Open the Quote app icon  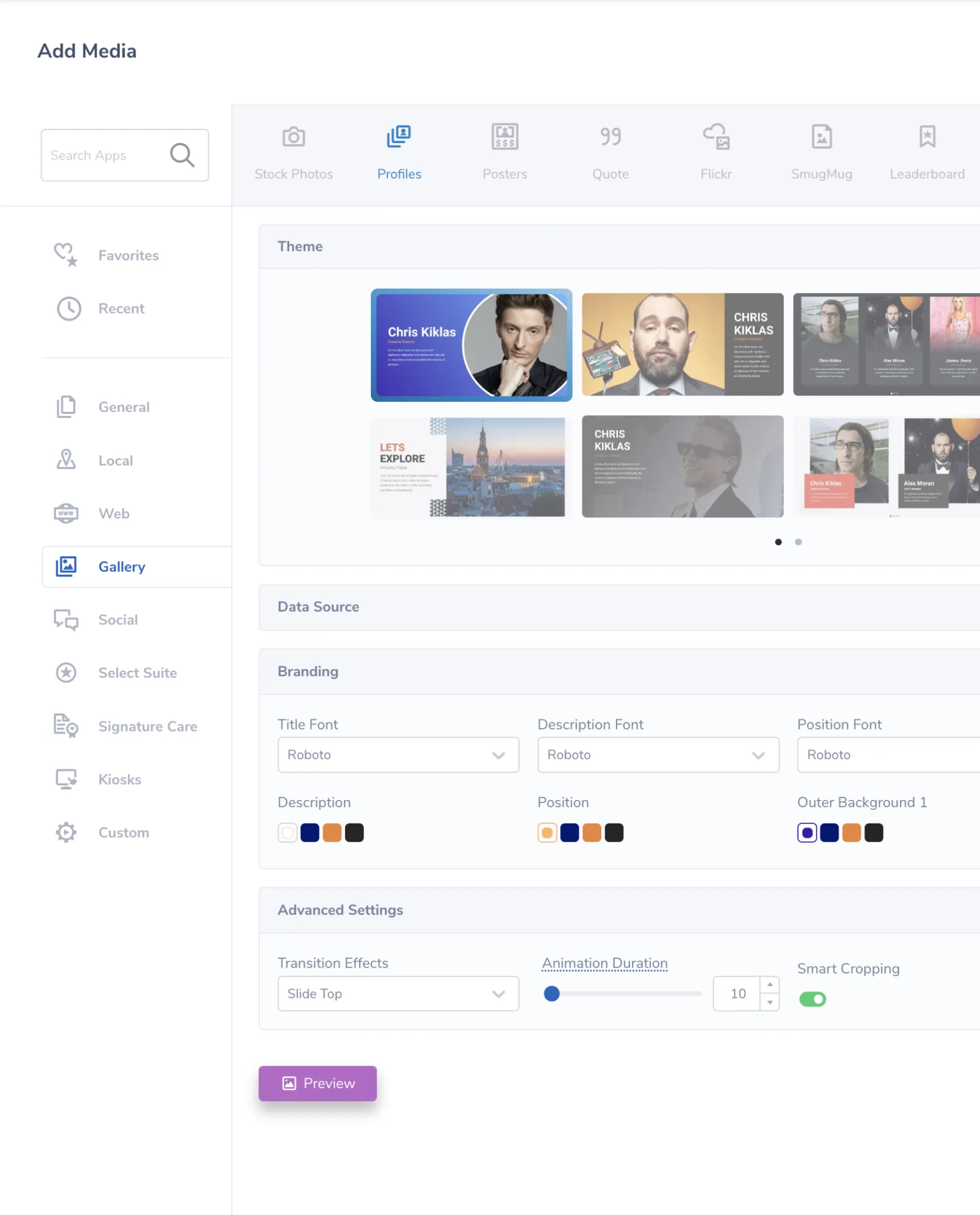point(610,137)
